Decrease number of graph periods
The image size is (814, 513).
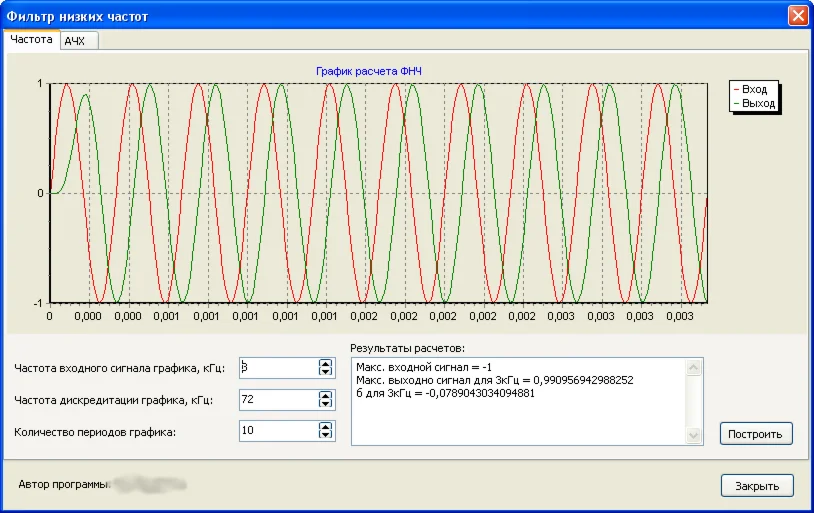pos(324,436)
